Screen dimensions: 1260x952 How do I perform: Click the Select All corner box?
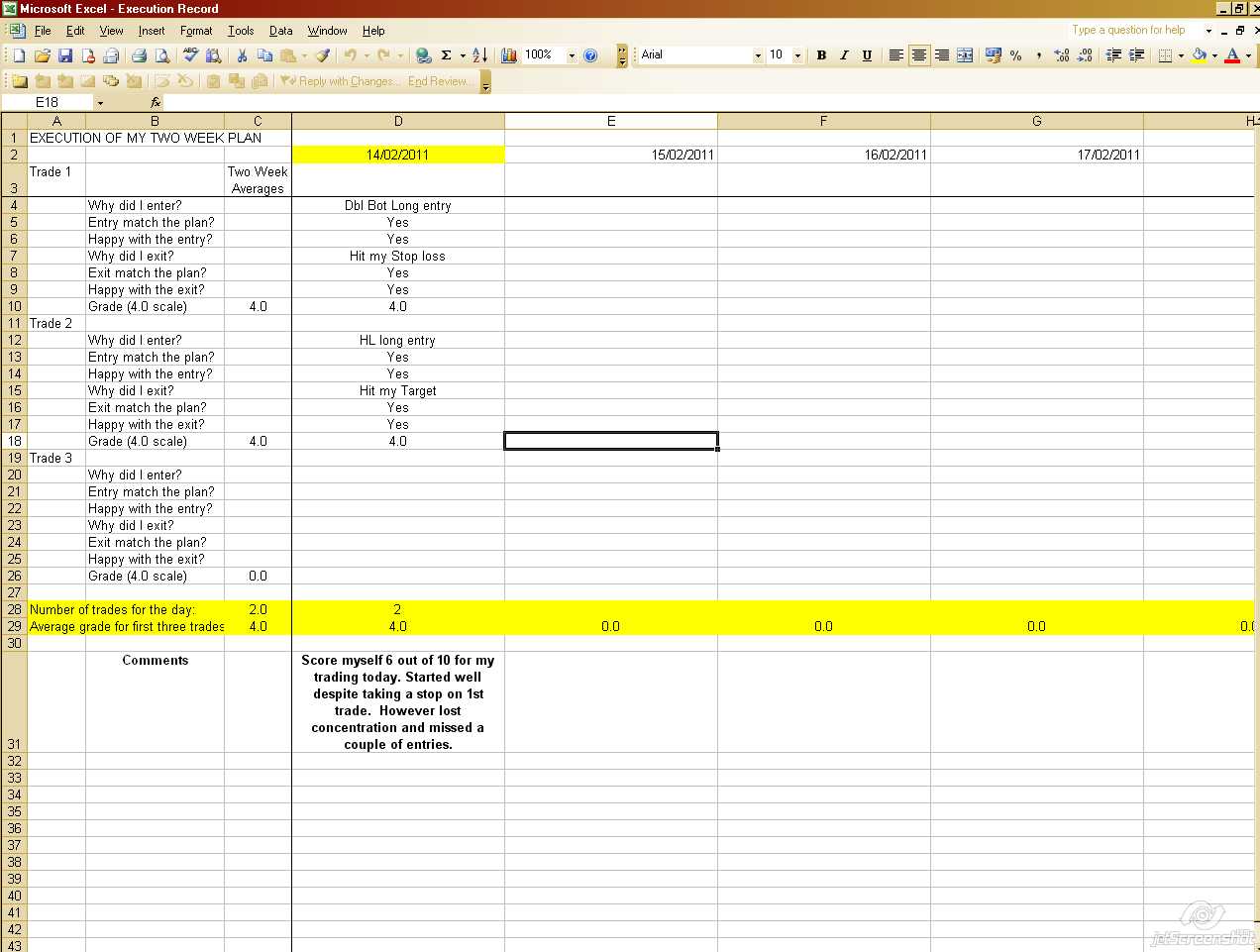[14, 121]
